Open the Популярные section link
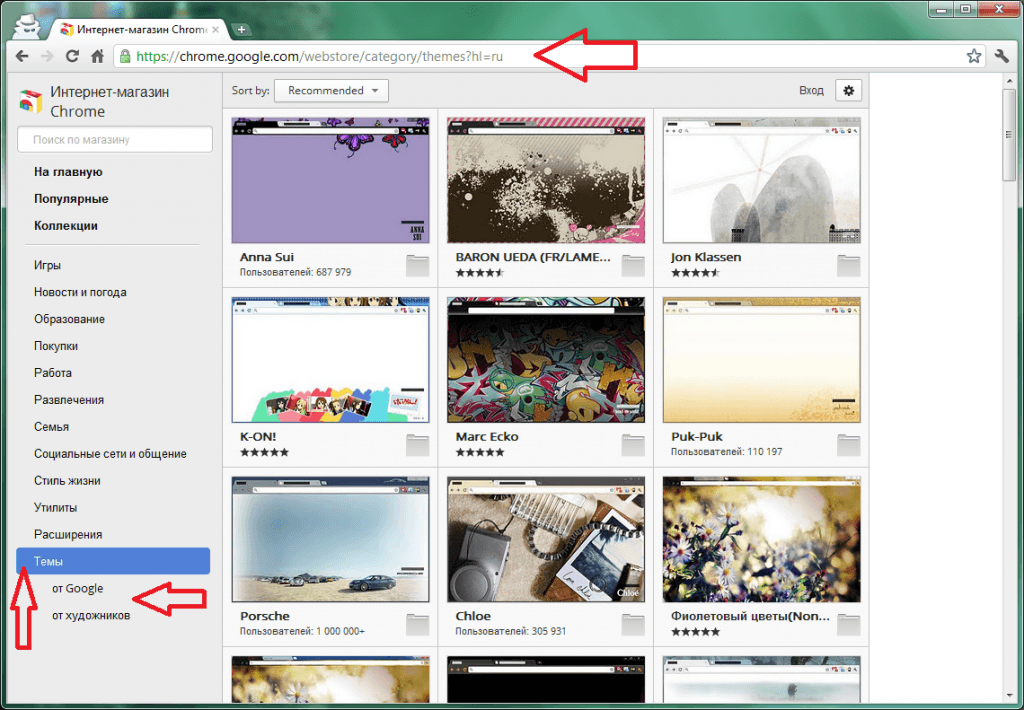This screenshot has width=1024, height=710. (x=71, y=199)
